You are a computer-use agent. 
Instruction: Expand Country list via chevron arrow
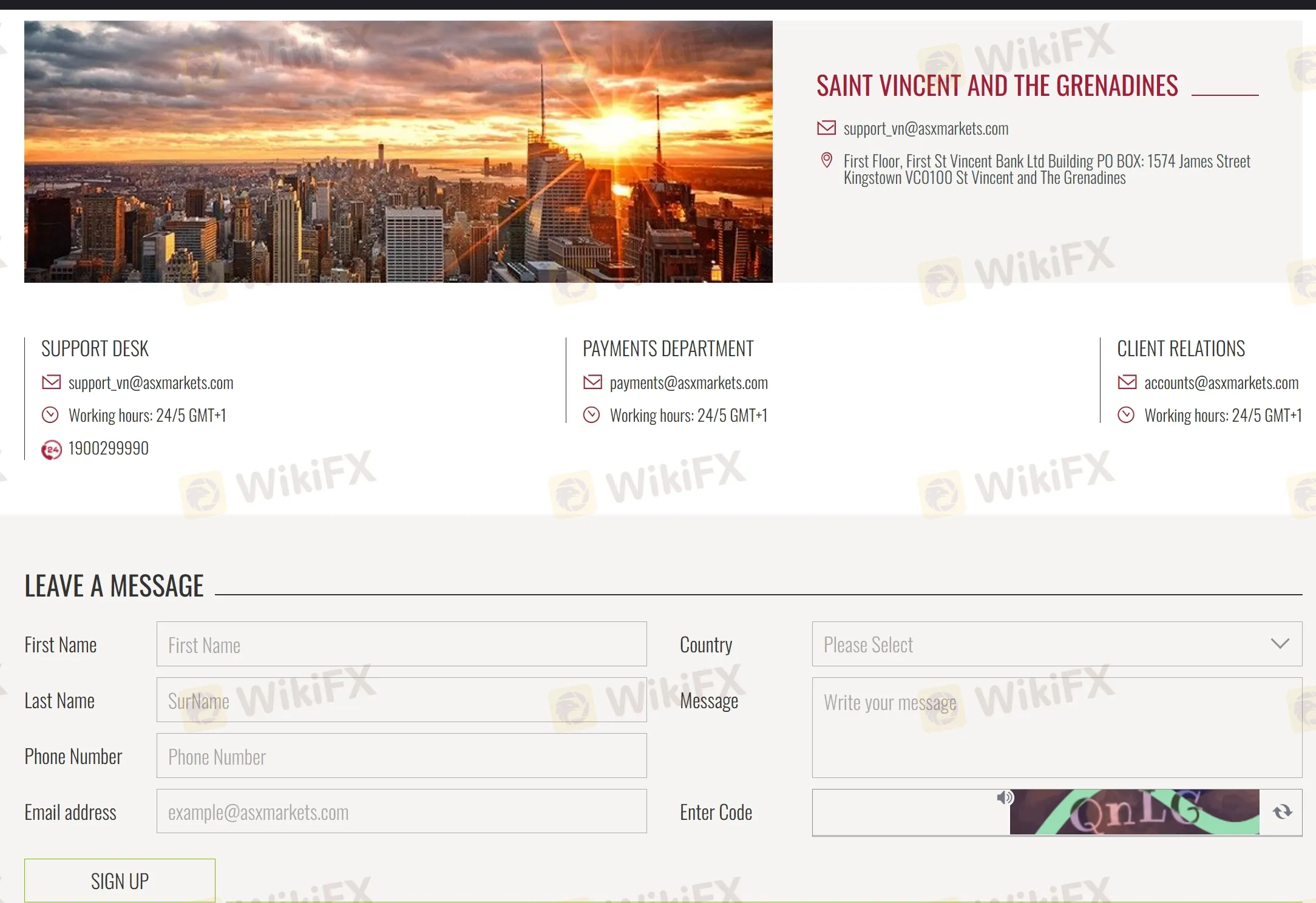(1280, 644)
